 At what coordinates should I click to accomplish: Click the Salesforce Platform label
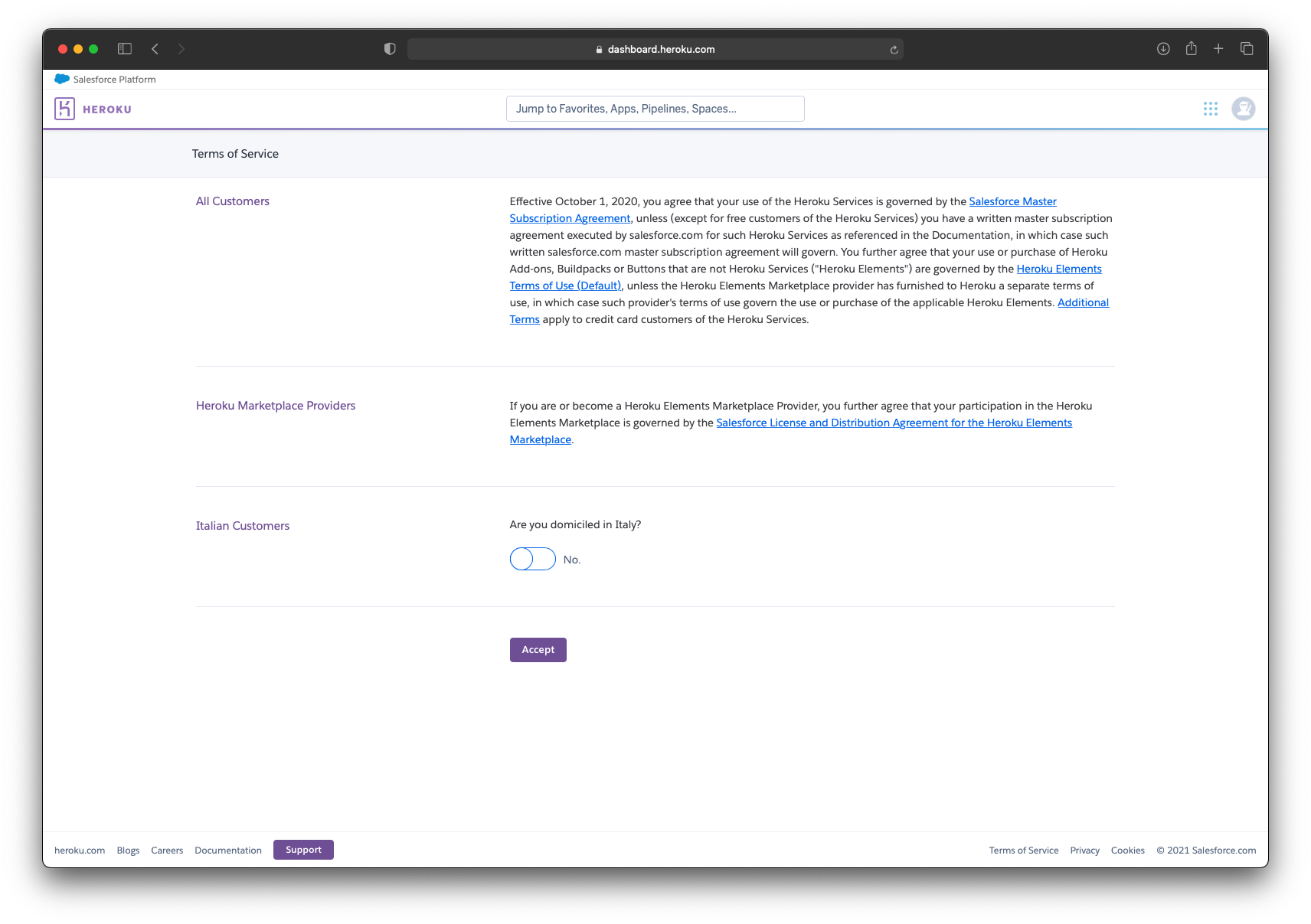[x=115, y=80]
